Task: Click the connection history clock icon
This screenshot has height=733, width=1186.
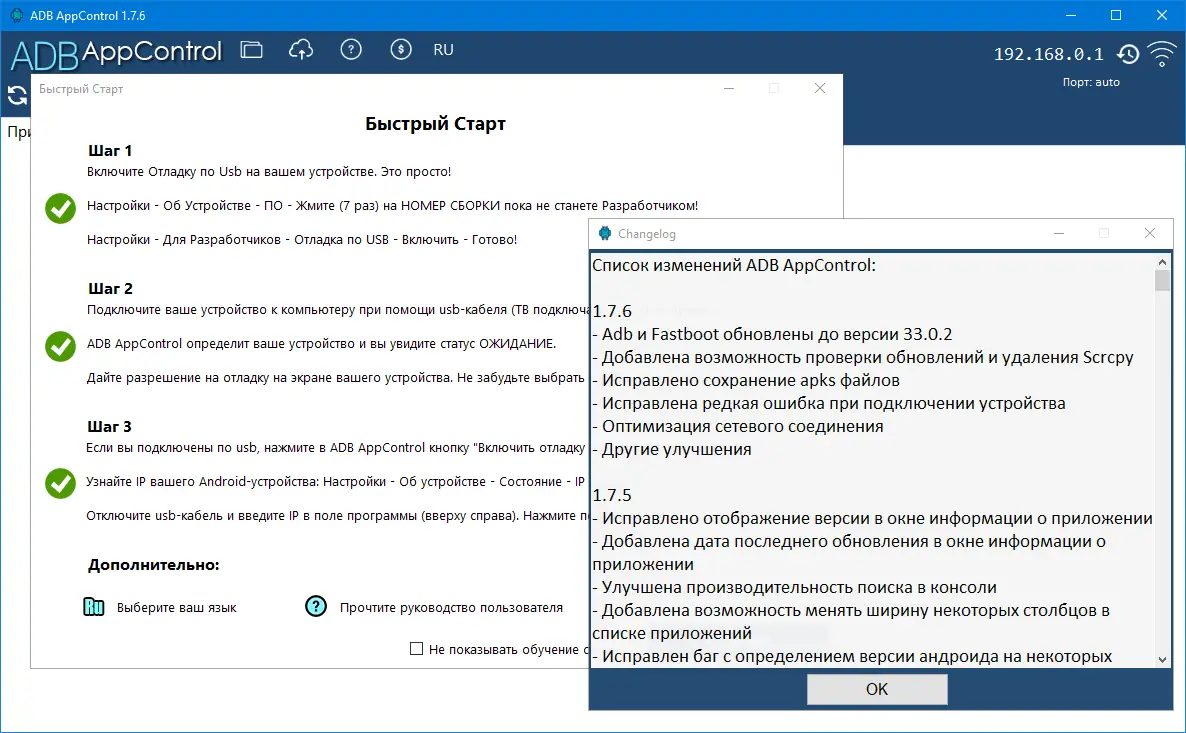Action: [1128, 54]
